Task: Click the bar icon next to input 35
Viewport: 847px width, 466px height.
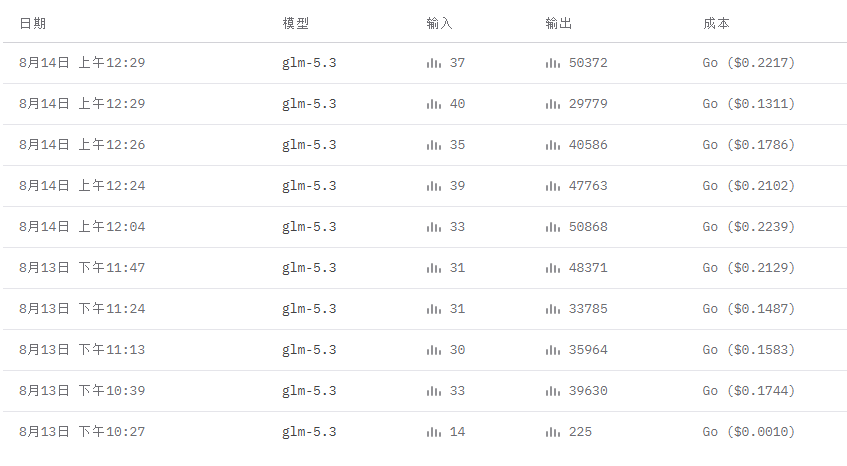Action: point(434,145)
